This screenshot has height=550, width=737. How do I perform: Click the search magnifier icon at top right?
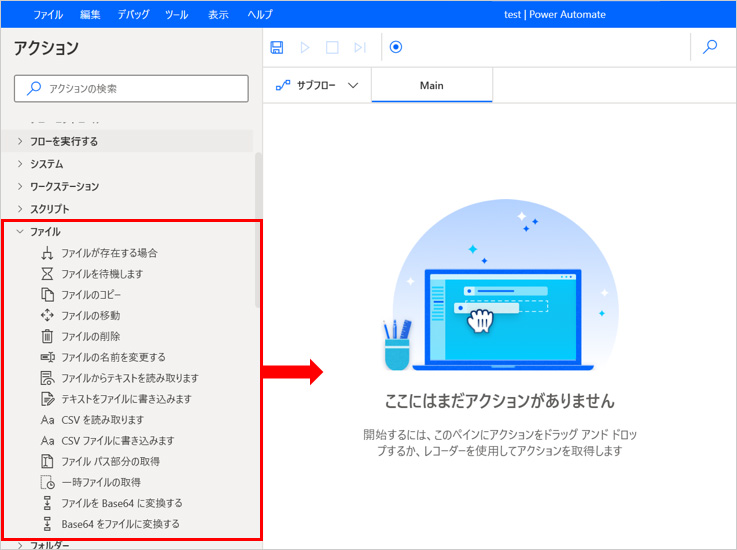pos(710,47)
